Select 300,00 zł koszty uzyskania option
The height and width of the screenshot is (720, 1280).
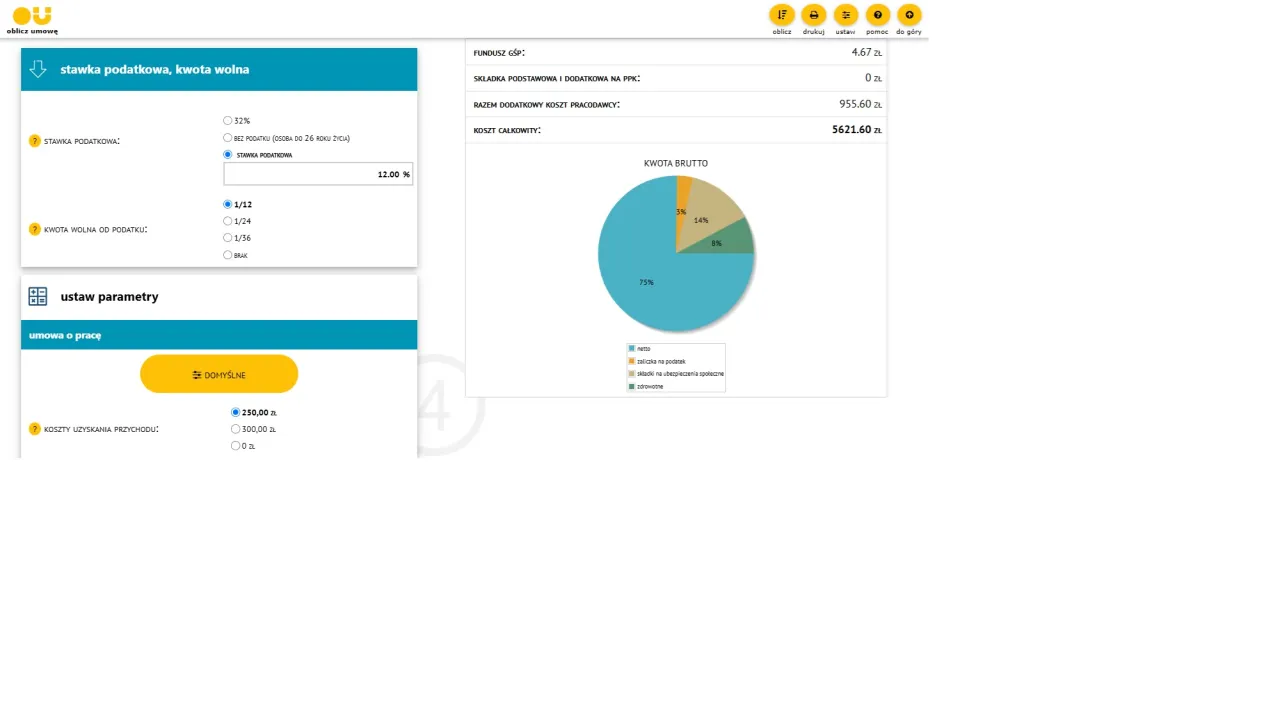(x=236, y=429)
